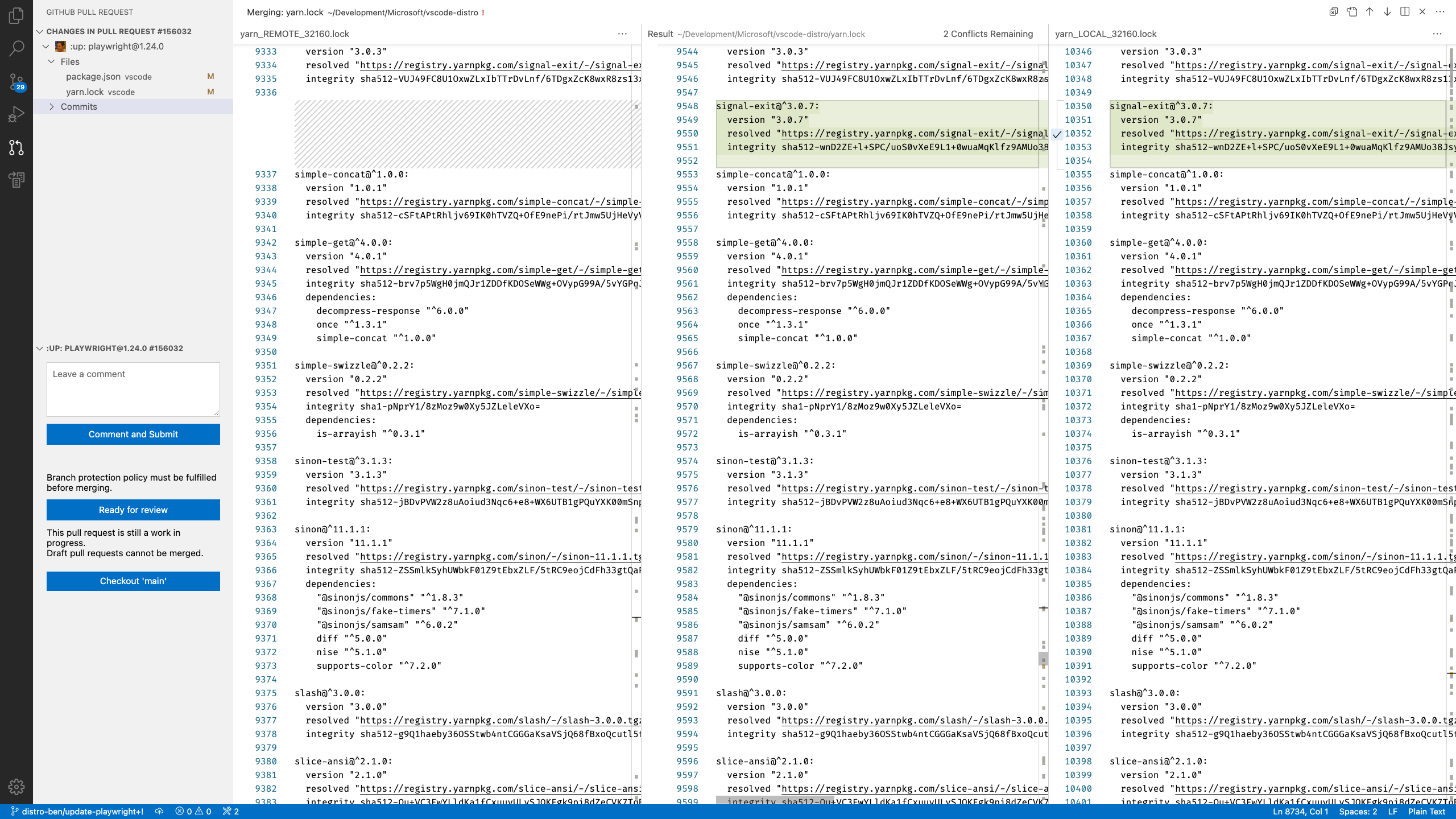Open the Search view in the activity bar

16,48
